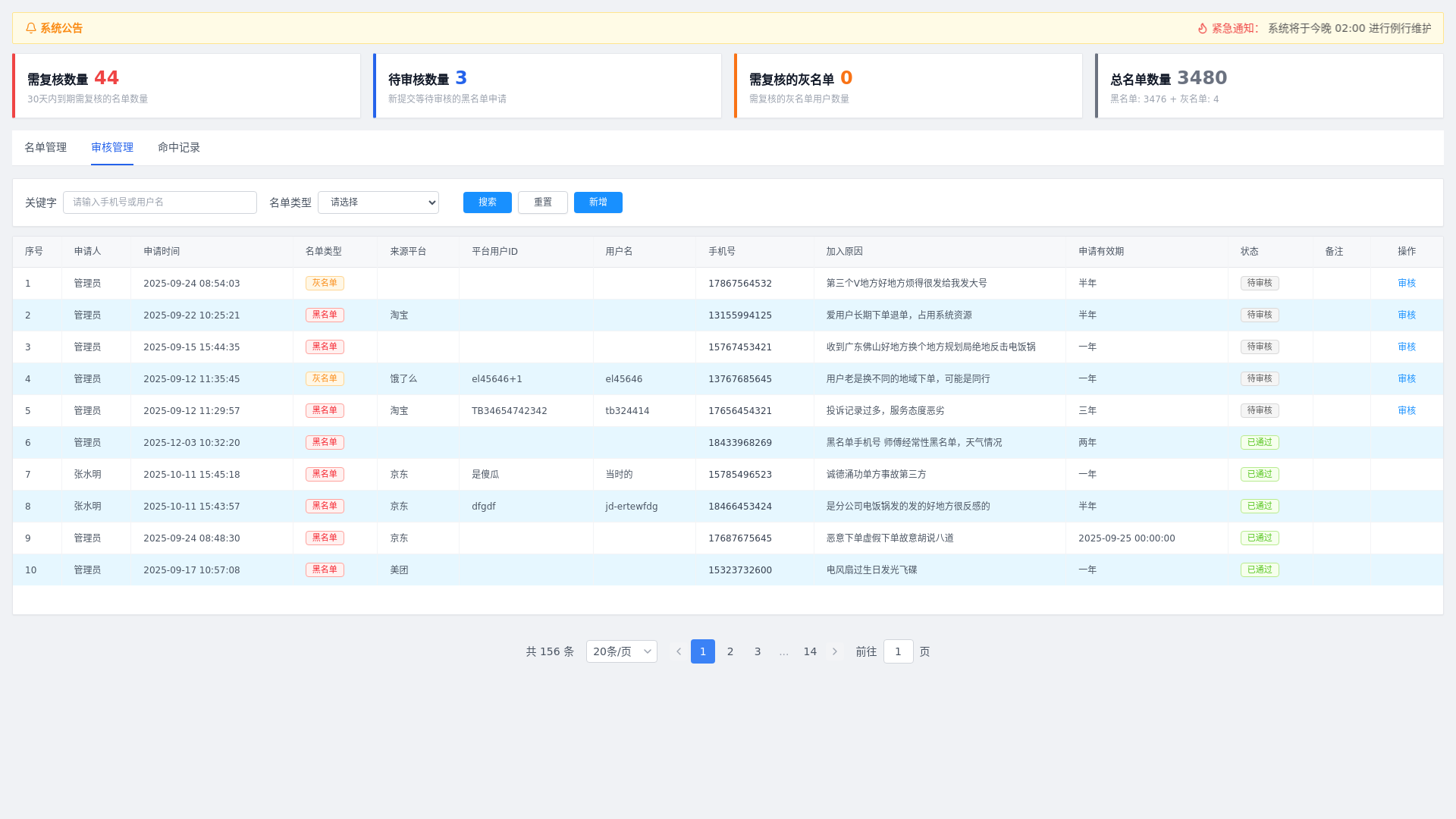Viewport: 1456px width, 819px height.
Task: Click 审核 for phone 15767453421
Action: (1407, 347)
